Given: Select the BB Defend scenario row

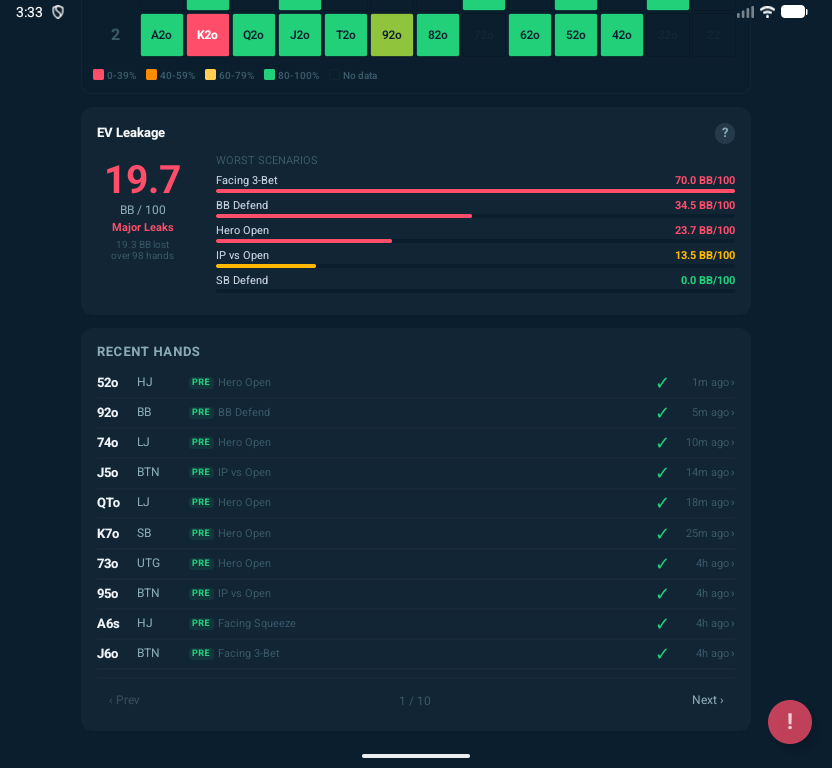Looking at the screenshot, I should [475, 207].
